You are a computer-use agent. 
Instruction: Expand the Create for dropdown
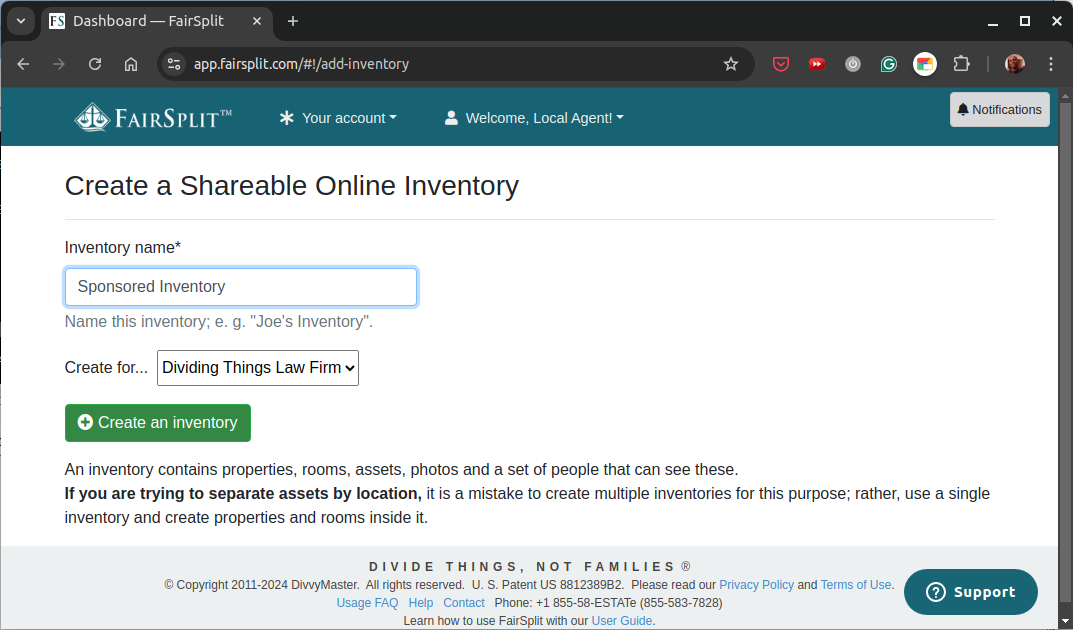(258, 368)
